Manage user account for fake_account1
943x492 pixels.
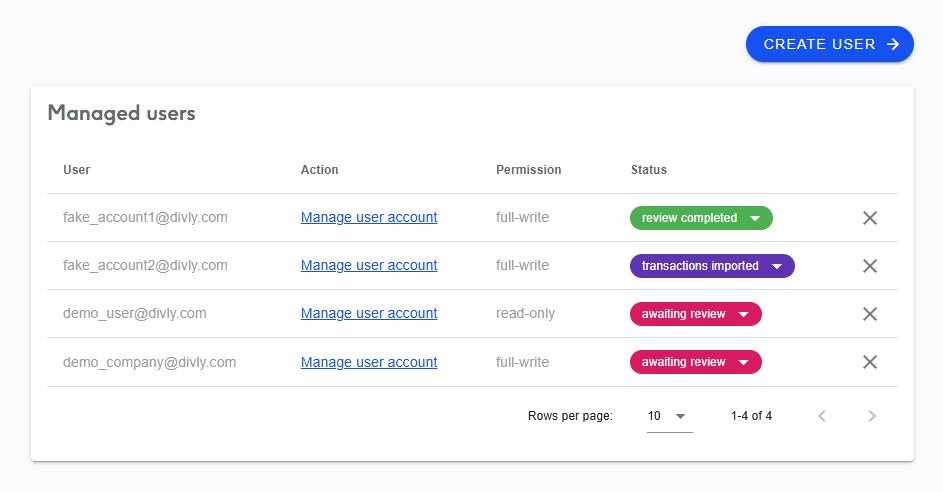[x=369, y=217]
